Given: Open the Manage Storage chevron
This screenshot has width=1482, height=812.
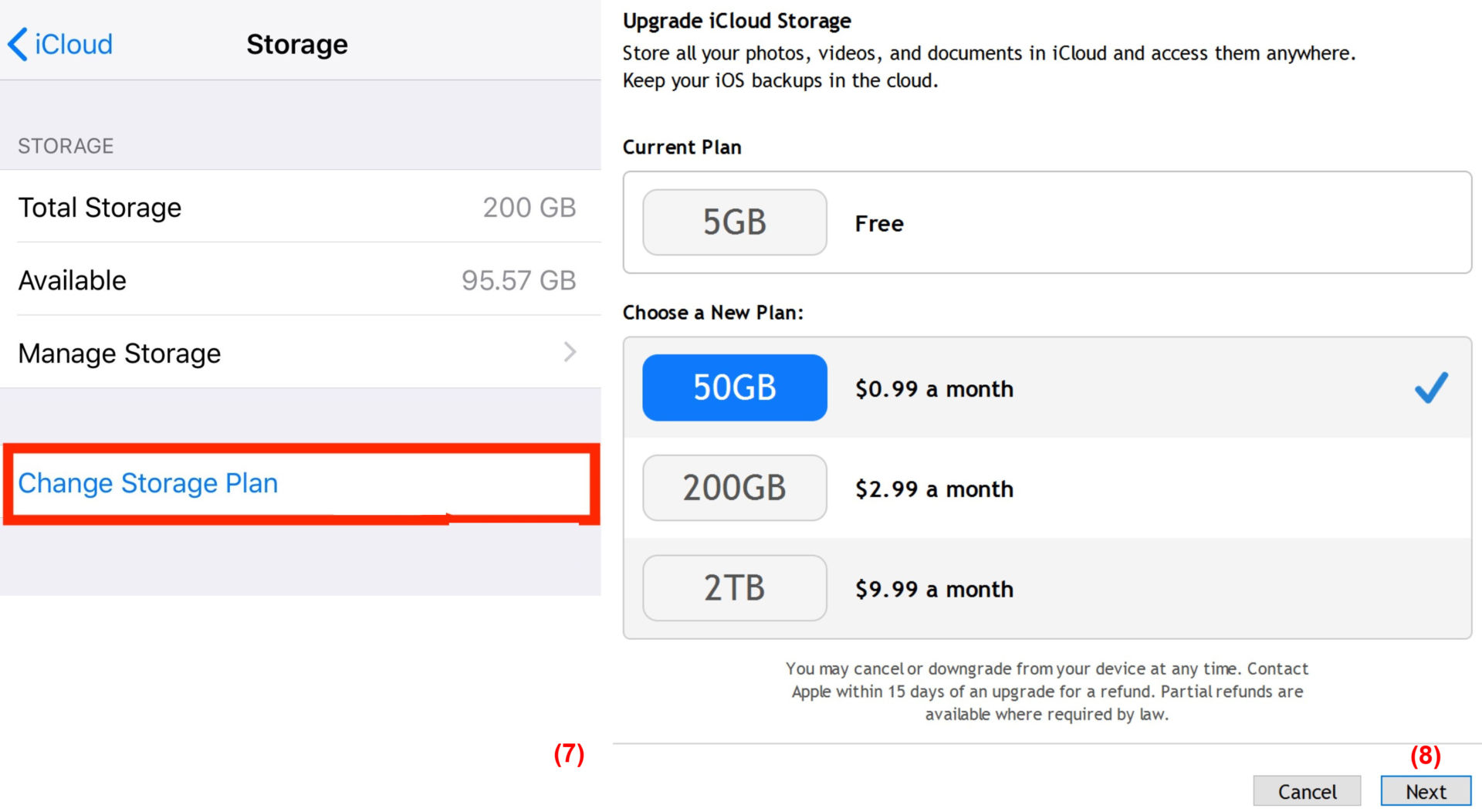Looking at the screenshot, I should [x=570, y=352].
